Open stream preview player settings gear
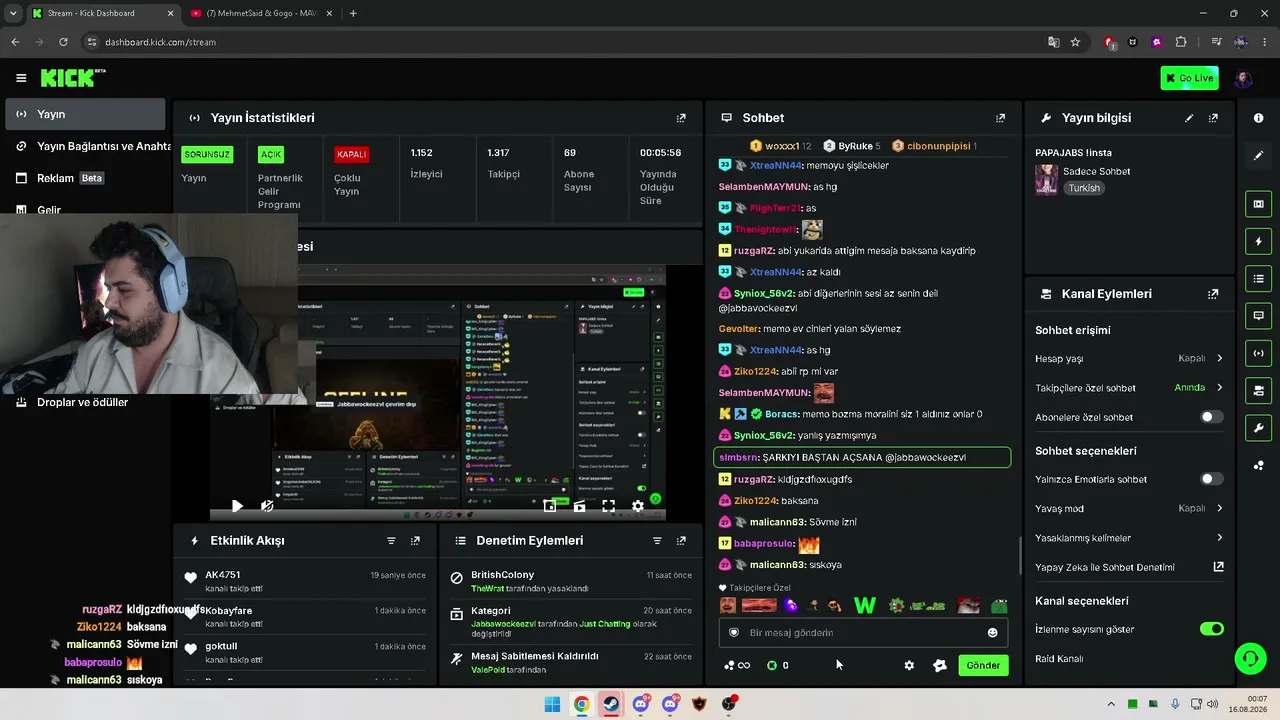Screen dimensions: 1280x720 click(x=638, y=507)
